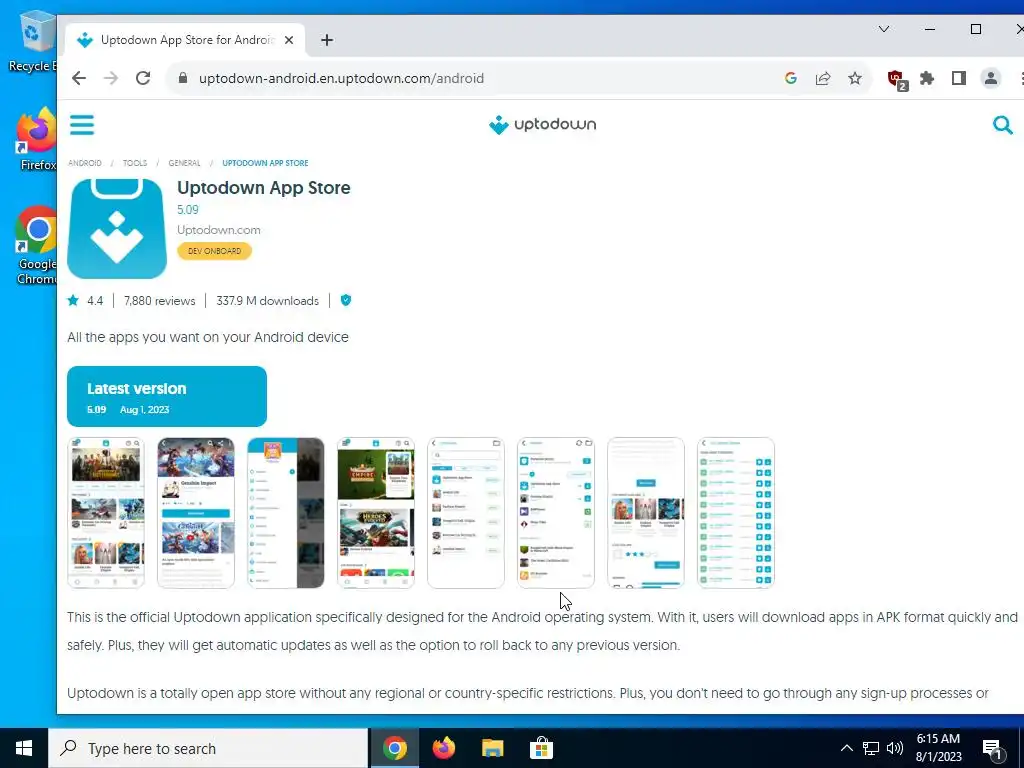Click the TOOLS breadcrumb link
The width and height of the screenshot is (1024, 768).
click(x=135, y=163)
